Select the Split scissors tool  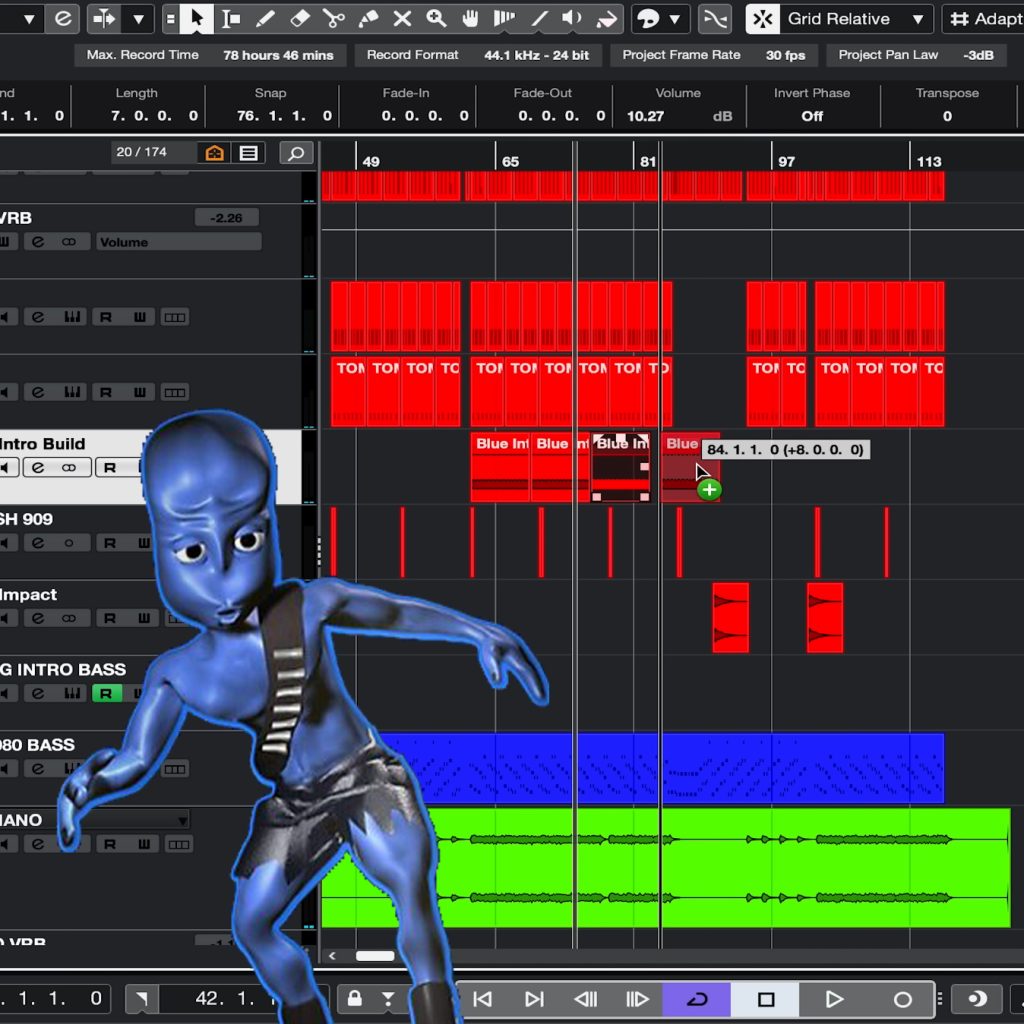click(335, 18)
